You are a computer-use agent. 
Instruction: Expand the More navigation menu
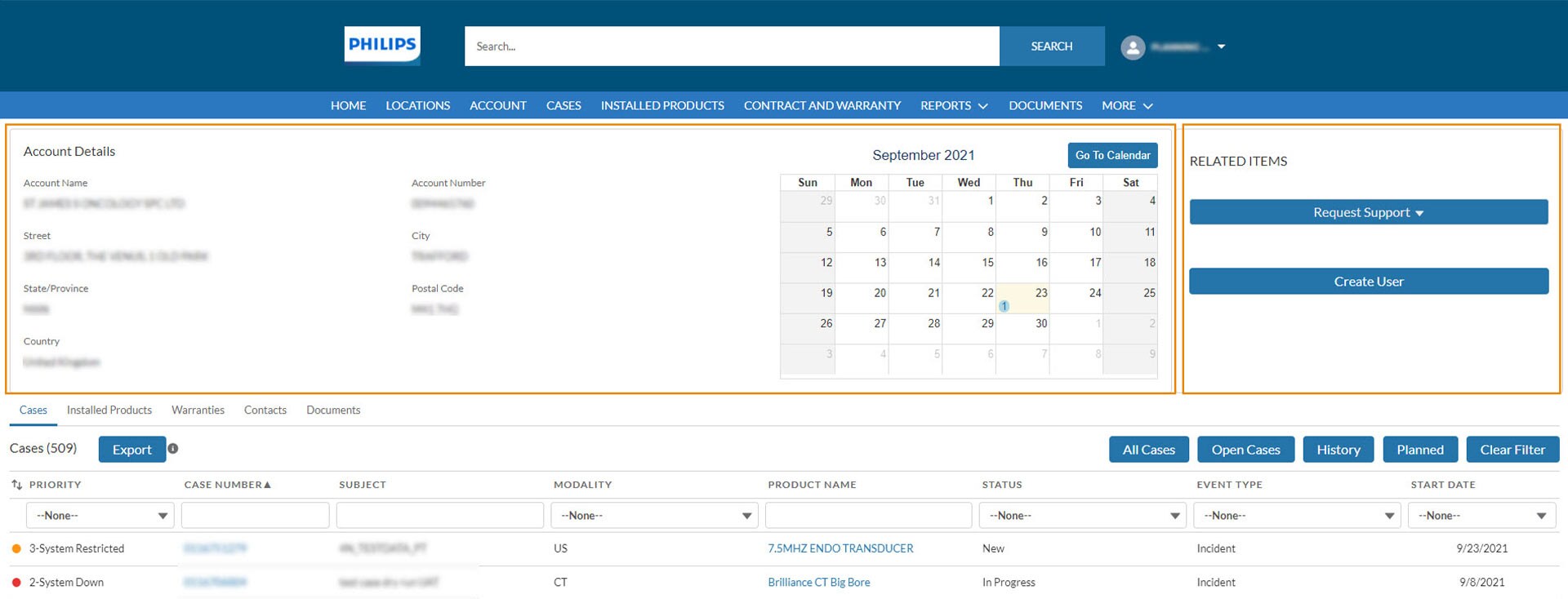1126,105
